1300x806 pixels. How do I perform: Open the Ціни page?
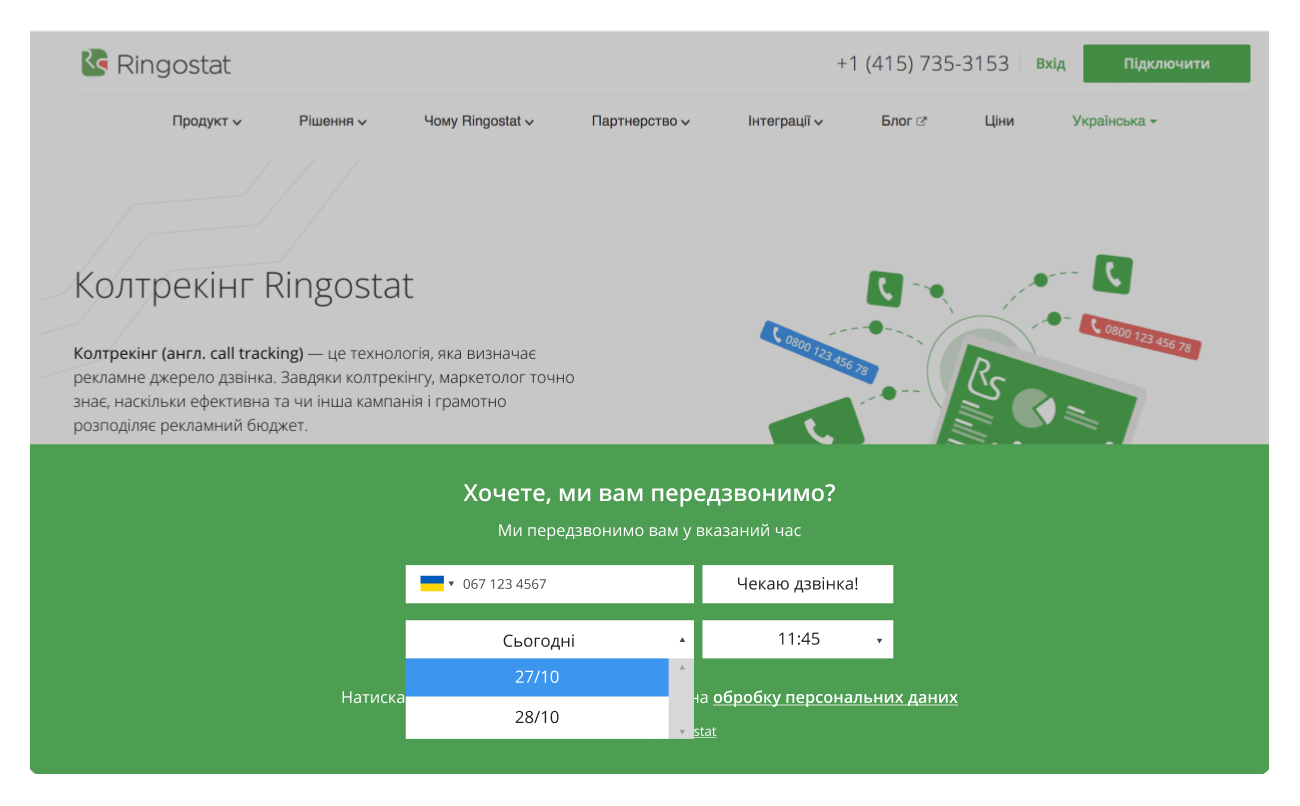[x=999, y=121]
